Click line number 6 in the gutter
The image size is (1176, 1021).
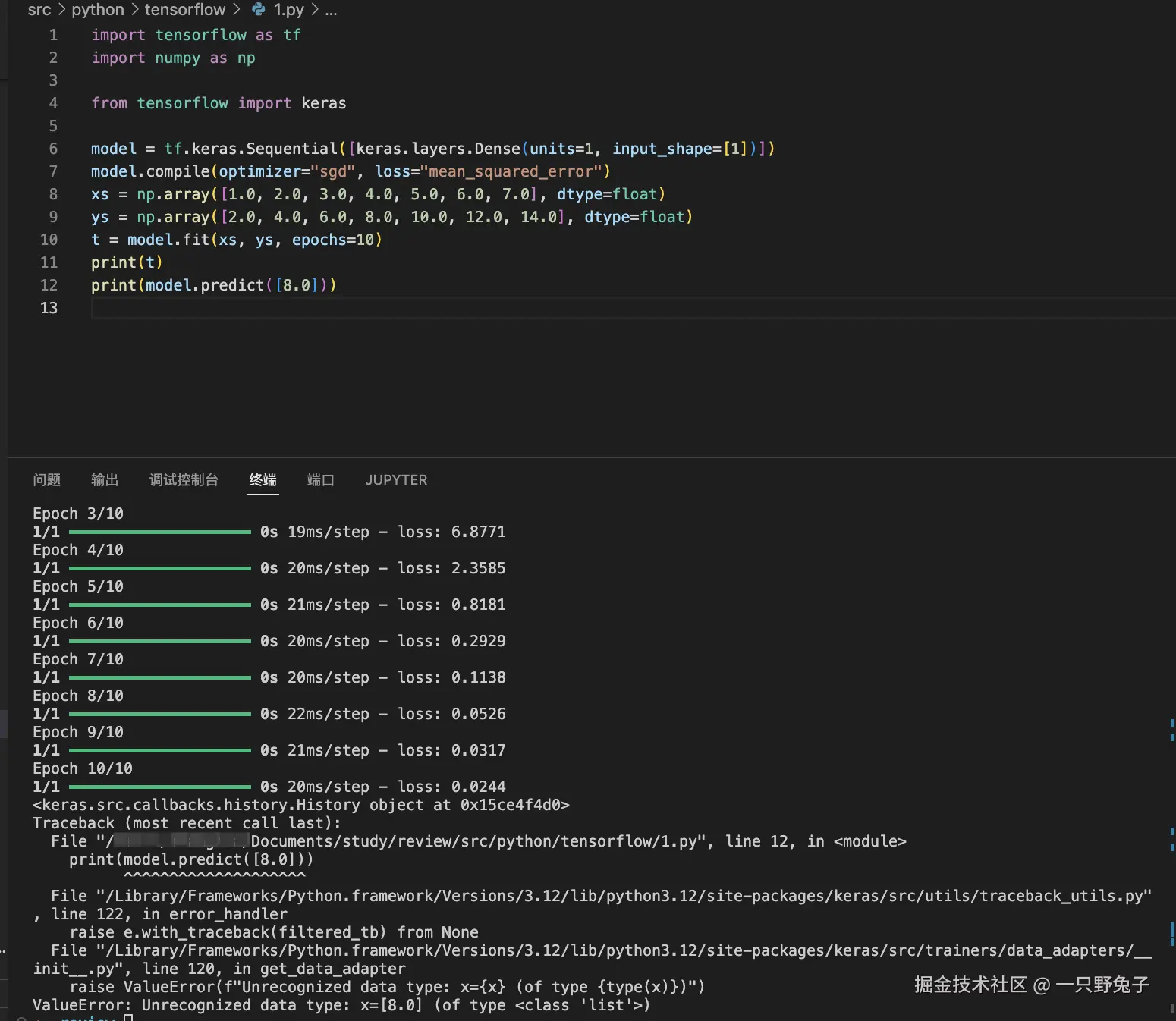pyautogui.click(x=53, y=149)
